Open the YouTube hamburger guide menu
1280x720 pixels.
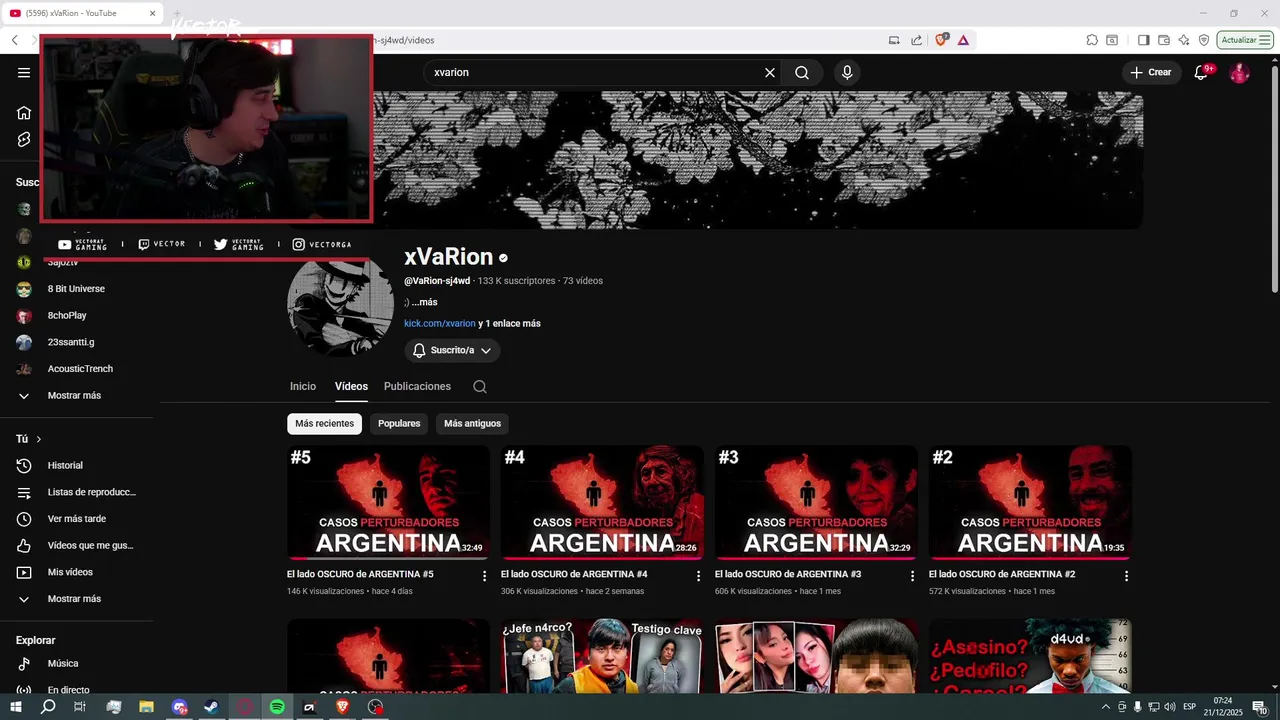click(x=24, y=72)
